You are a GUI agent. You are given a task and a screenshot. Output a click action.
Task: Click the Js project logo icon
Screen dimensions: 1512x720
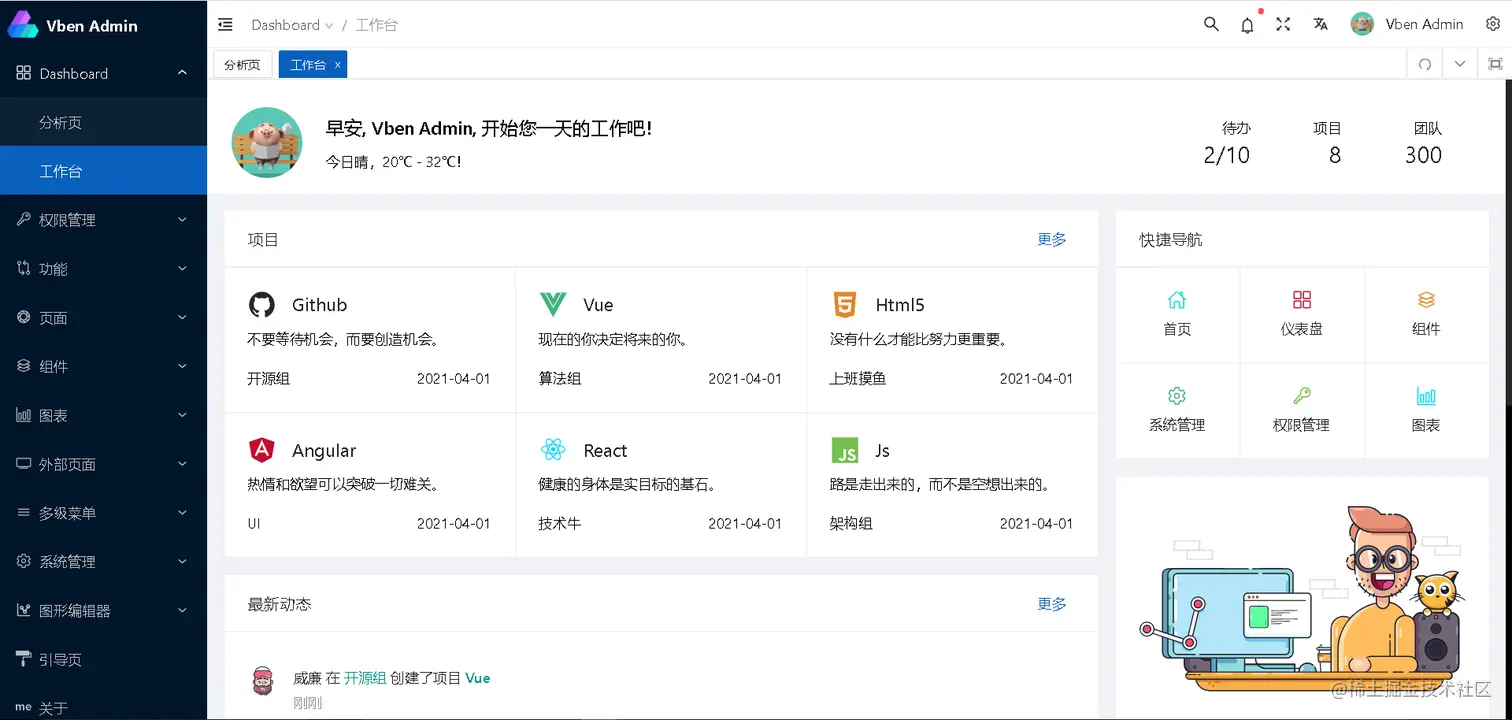845,450
